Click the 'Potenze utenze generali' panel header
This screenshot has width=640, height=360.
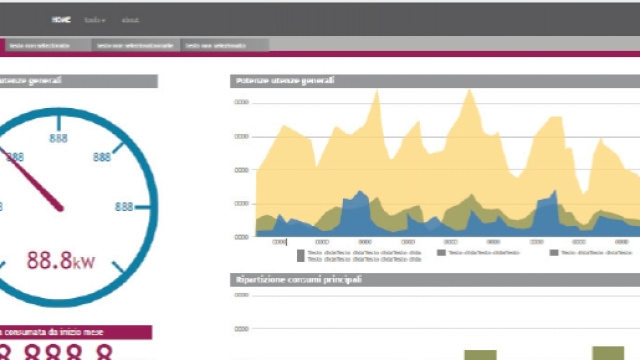click(435, 81)
